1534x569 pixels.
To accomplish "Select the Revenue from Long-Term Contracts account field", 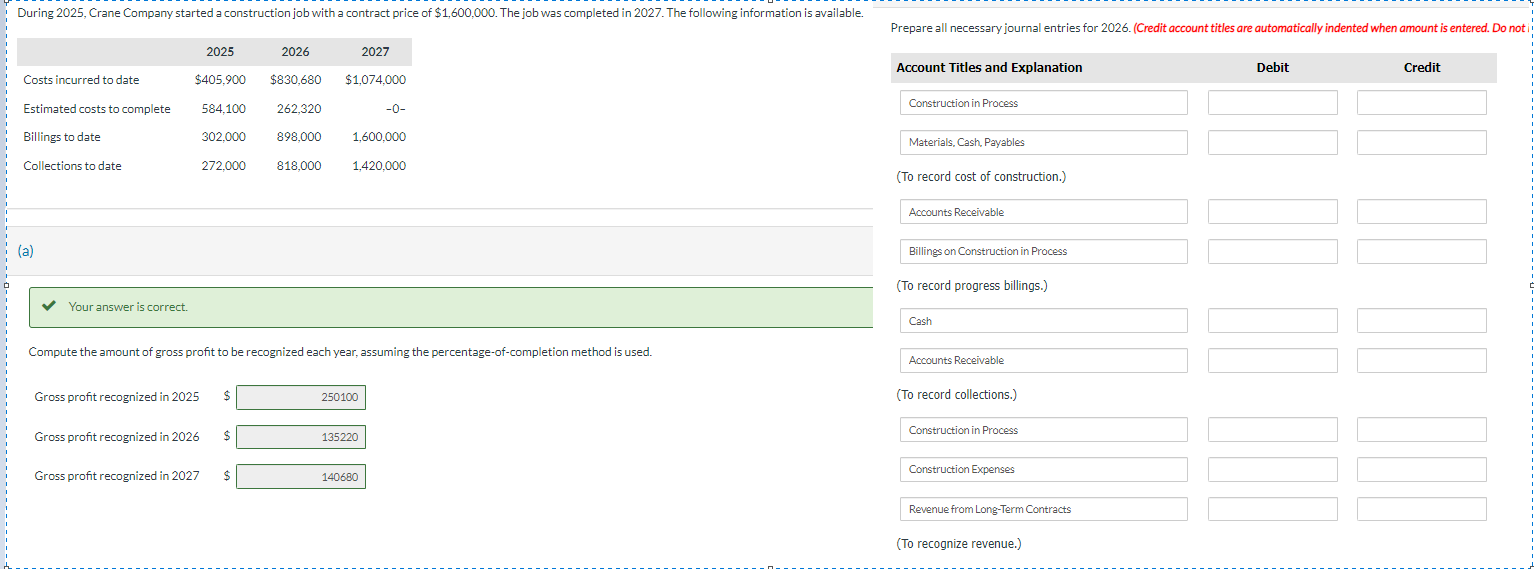I will tap(1043, 509).
